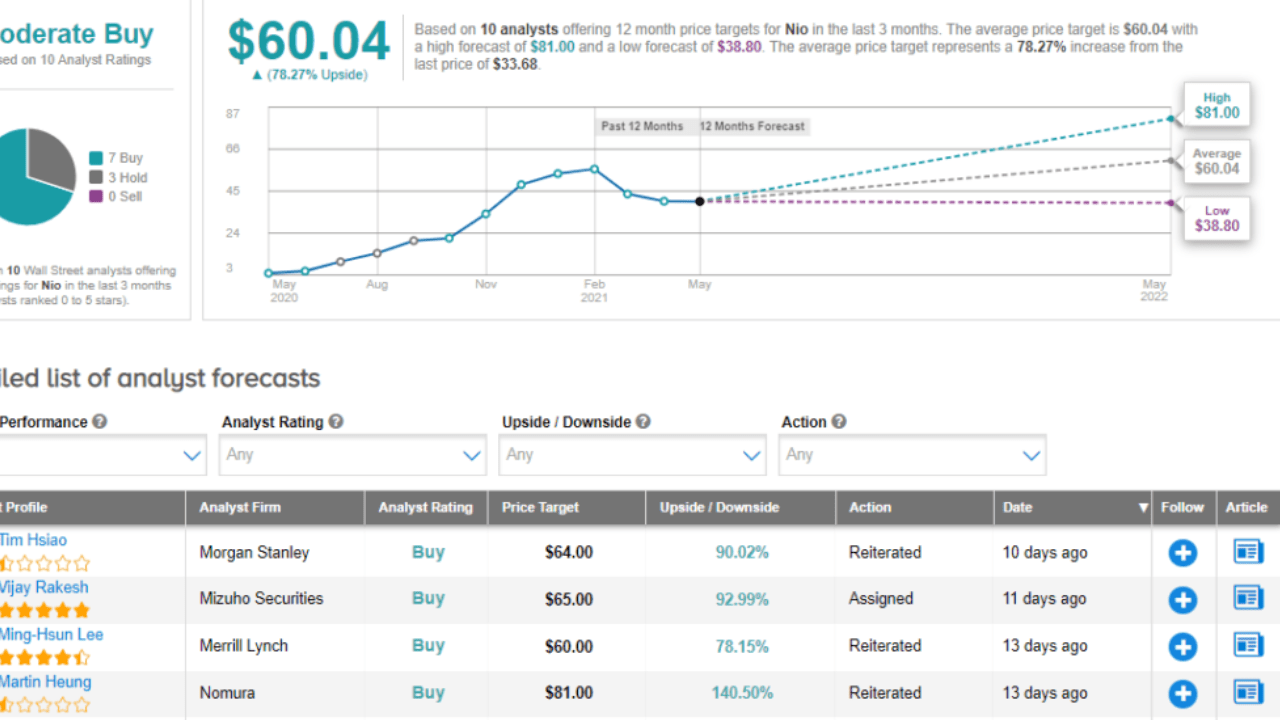This screenshot has height=720, width=1280.
Task: Click the Assigned action cell
Action: (x=881, y=598)
